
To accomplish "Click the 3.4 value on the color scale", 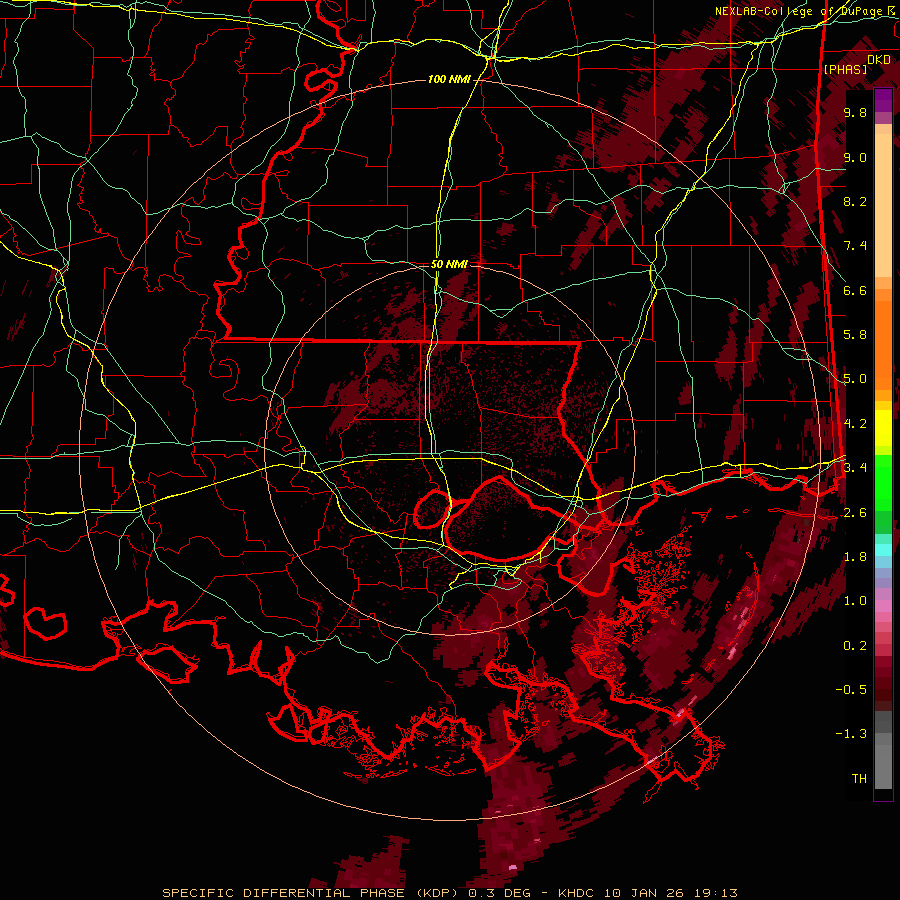I will tap(855, 468).
